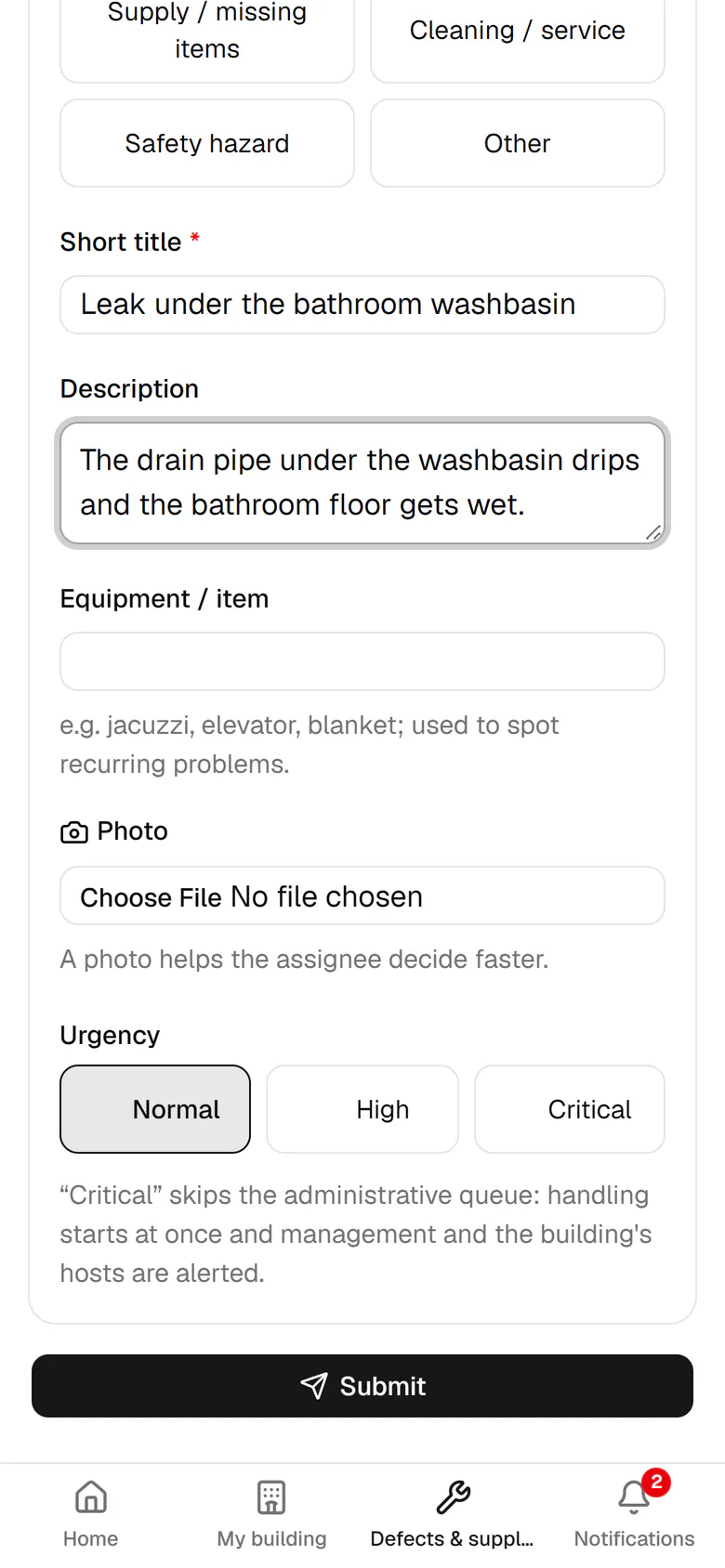Choose the Safety hazard category
The height and width of the screenshot is (1568, 725).
(207, 143)
